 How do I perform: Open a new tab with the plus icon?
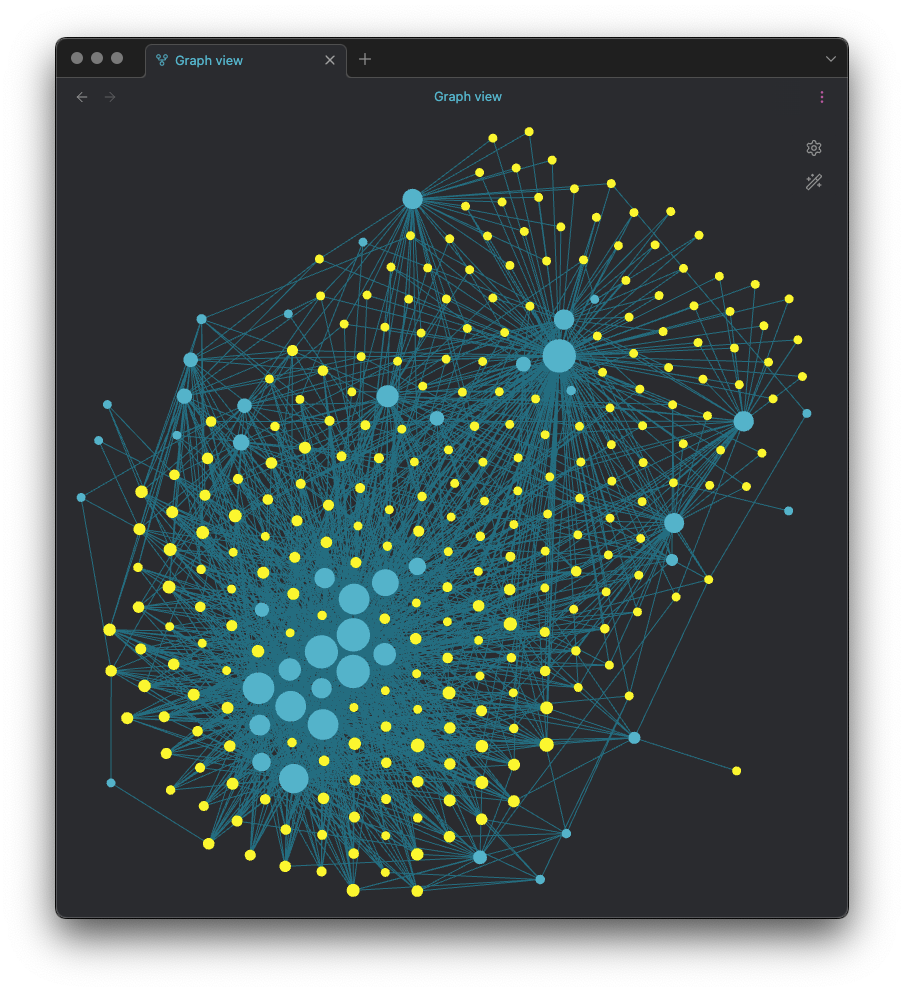click(x=364, y=59)
